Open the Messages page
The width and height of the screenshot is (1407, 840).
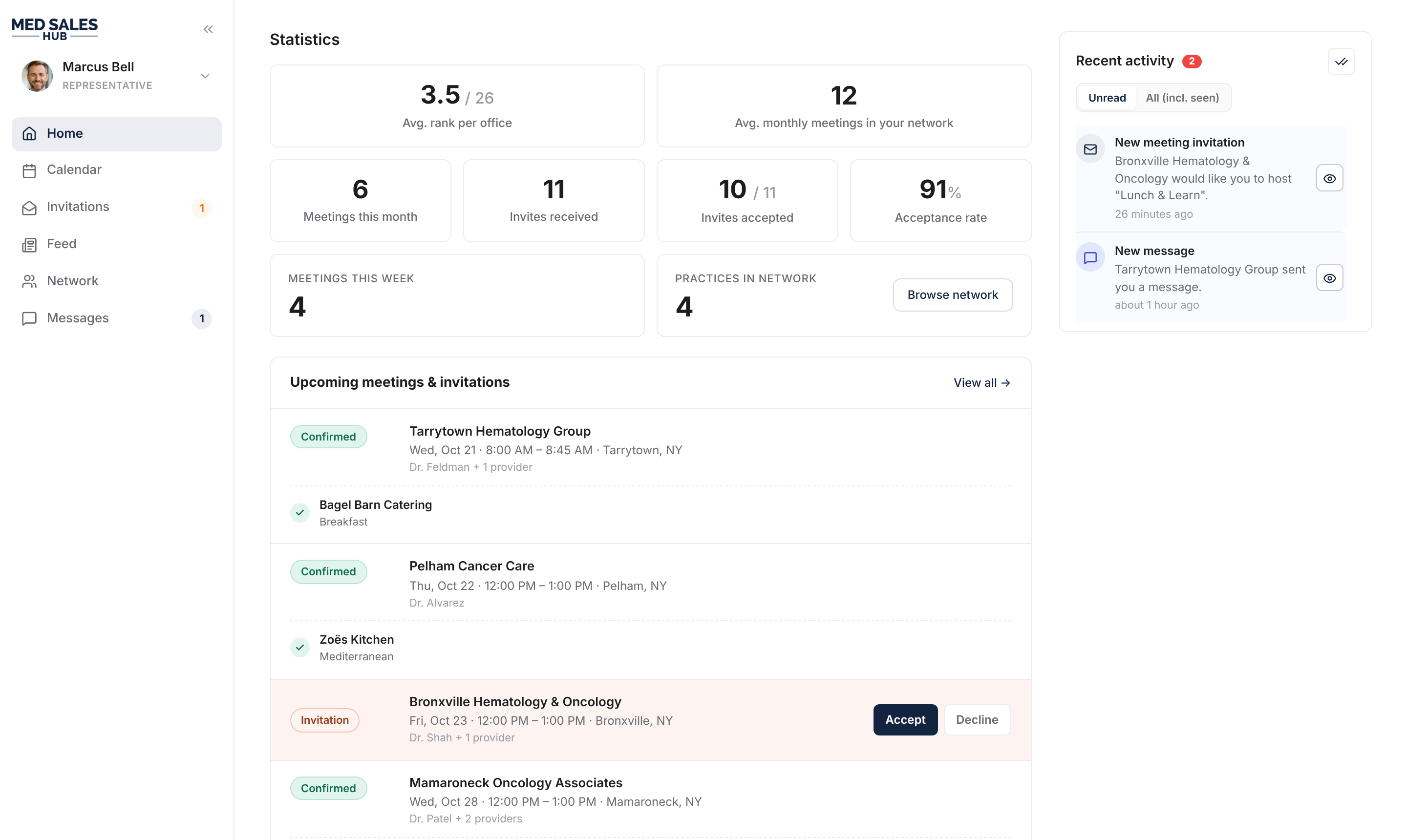pyautogui.click(x=117, y=318)
